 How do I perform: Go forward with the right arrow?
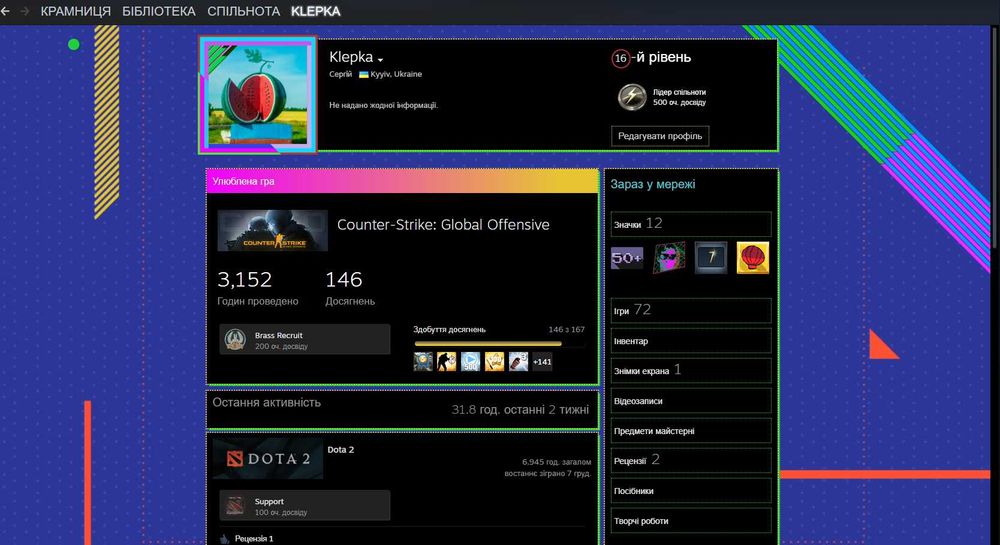25,11
